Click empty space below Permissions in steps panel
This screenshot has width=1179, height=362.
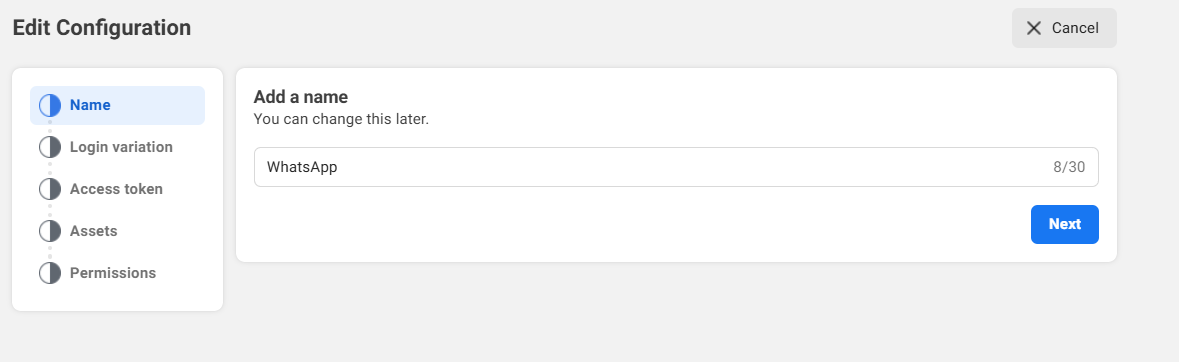[x=117, y=299]
